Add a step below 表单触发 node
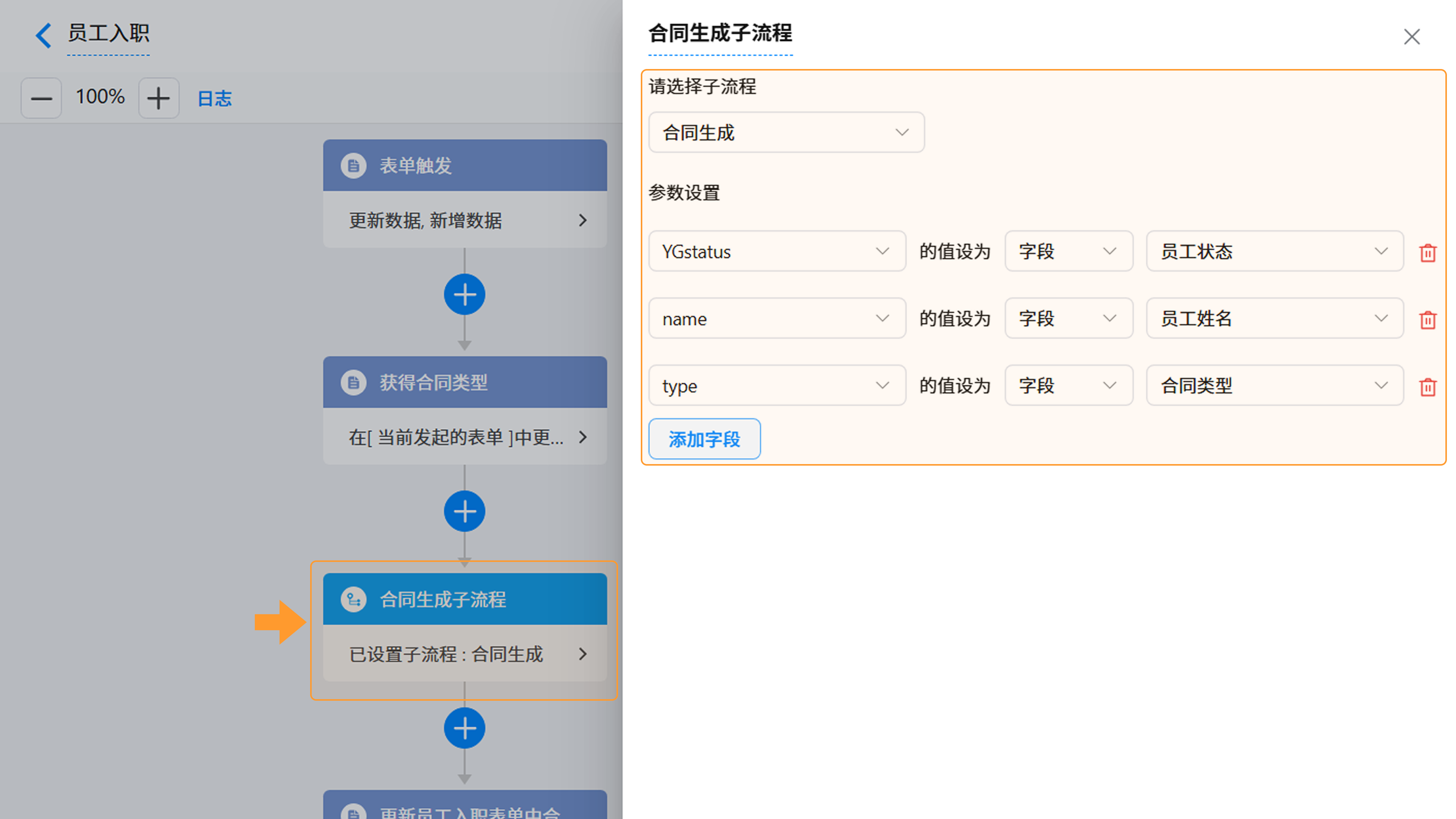 (464, 295)
